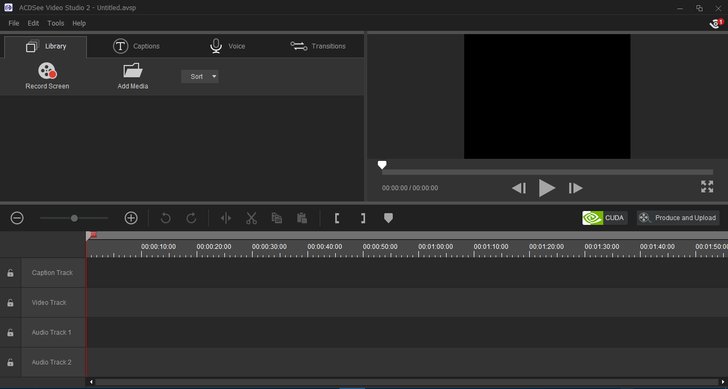This screenshot has height=389, width=728.
Task: Click the Paste clipboard icon
Action: [302, 218]
